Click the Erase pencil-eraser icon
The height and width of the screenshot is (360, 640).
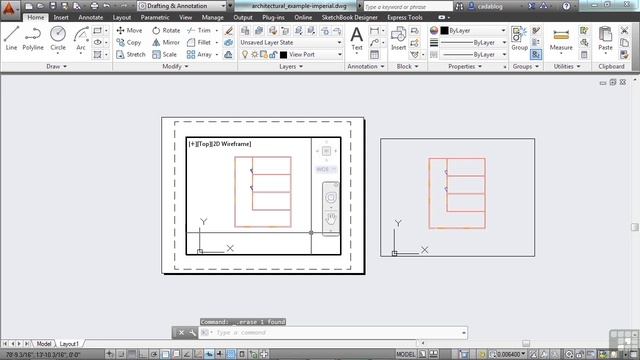coord(229,31)
